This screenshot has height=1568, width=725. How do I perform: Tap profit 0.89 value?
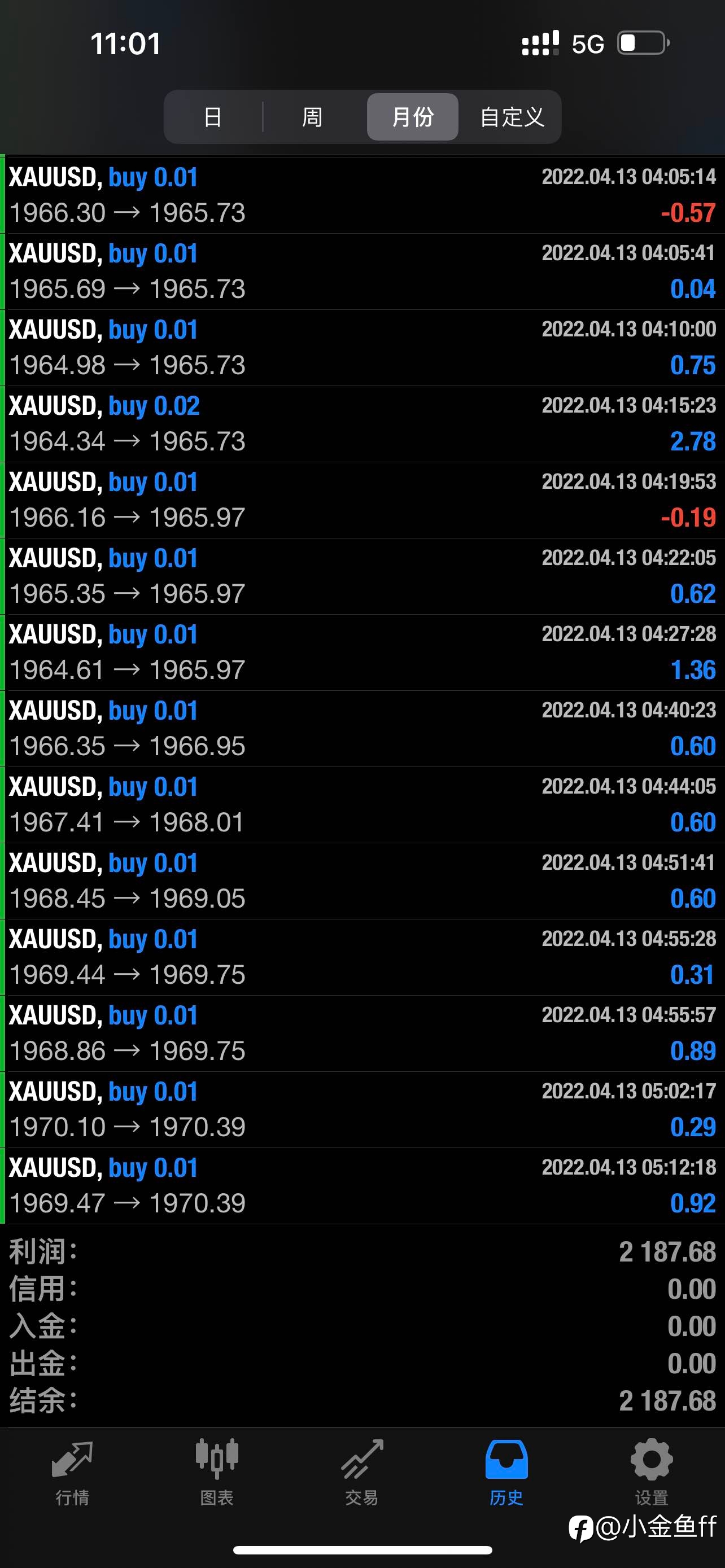pyautogui.click(x=693, y=1050)
